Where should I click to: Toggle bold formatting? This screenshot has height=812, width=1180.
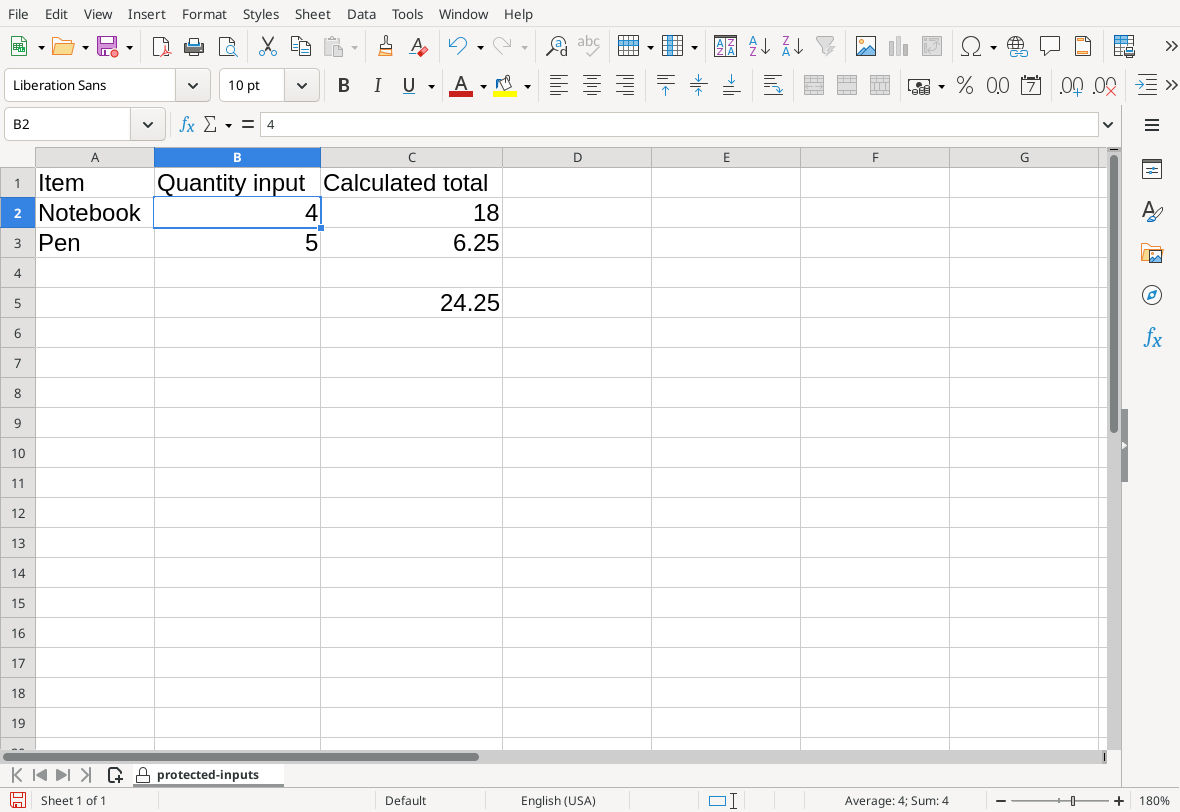pyautogui.click(x=344, y=86)
